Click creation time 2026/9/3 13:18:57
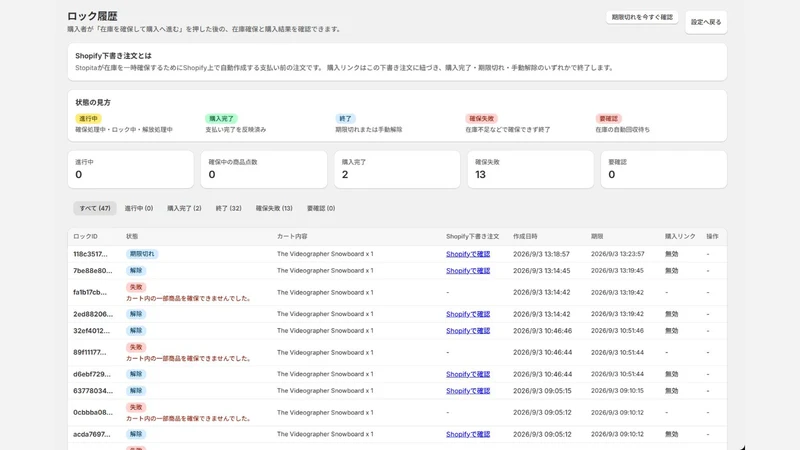This screenshot has width=800, height=450. point(541,254)
